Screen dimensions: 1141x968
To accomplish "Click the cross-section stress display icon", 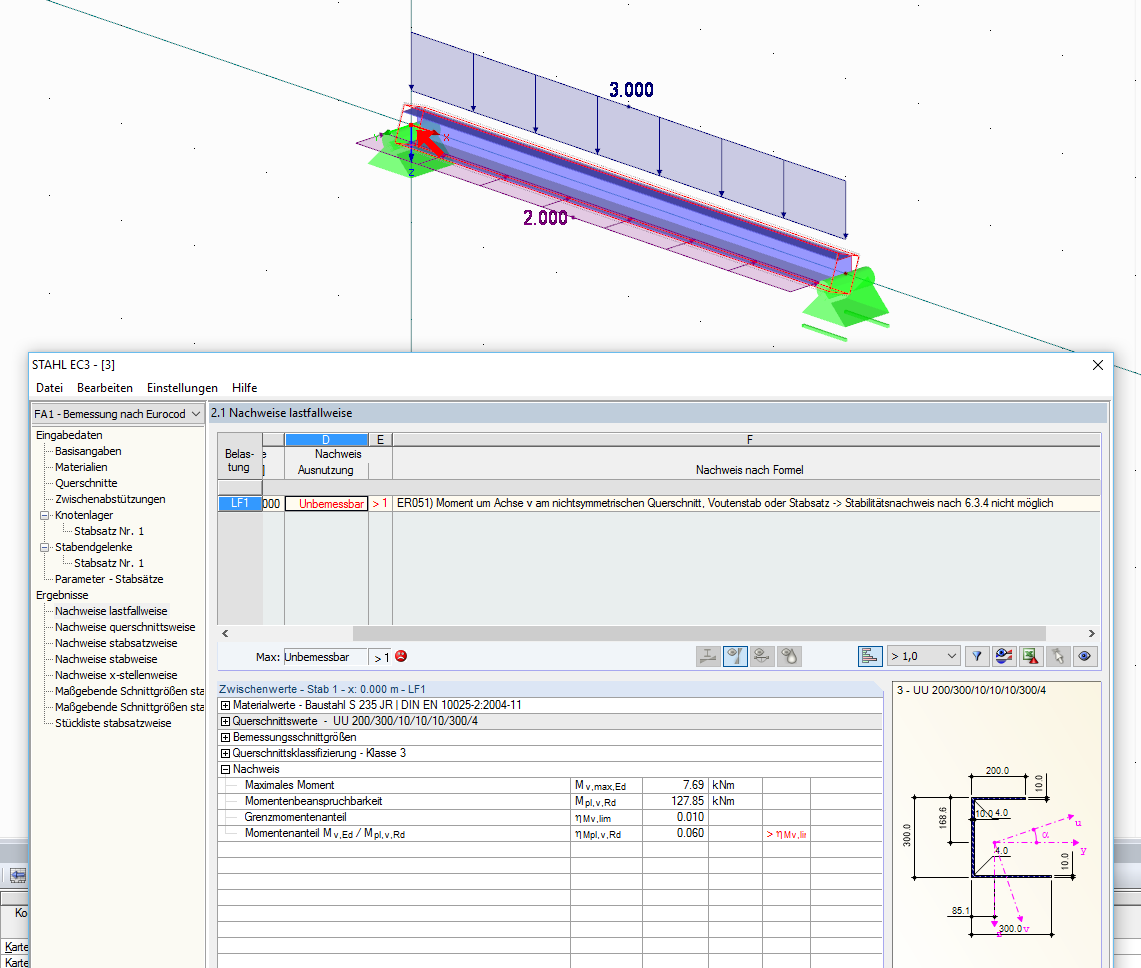I will [708, 656].
